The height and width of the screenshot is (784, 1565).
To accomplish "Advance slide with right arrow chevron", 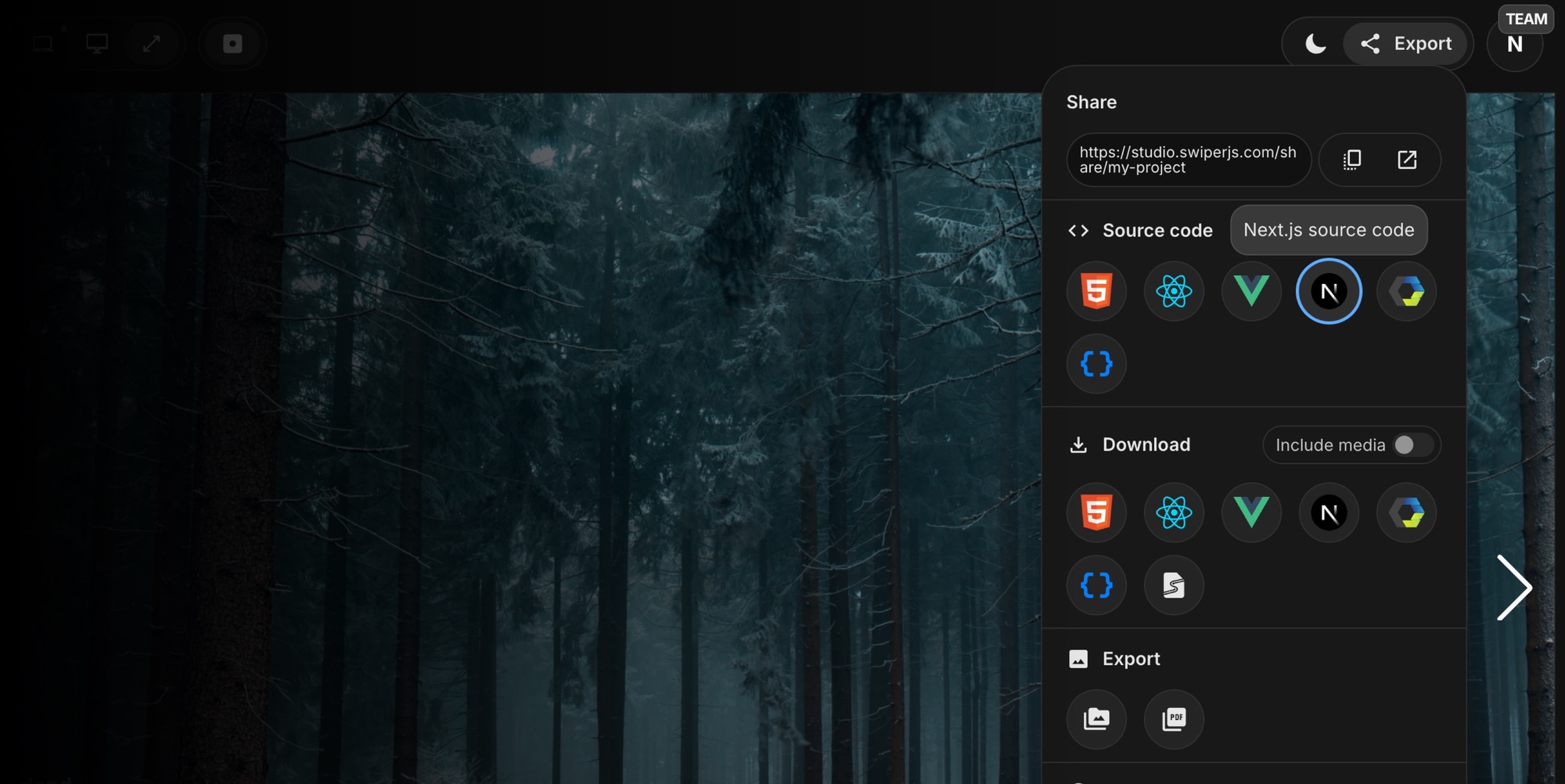I will 1515,587.
